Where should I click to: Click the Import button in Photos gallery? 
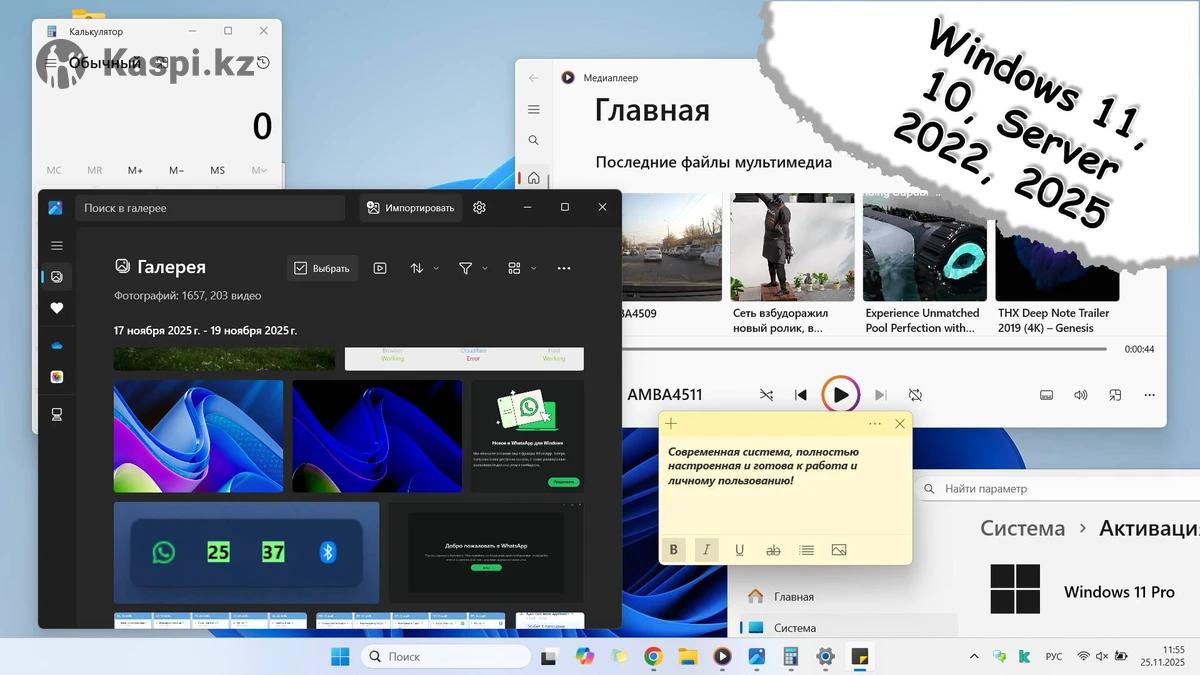(410, 208)
